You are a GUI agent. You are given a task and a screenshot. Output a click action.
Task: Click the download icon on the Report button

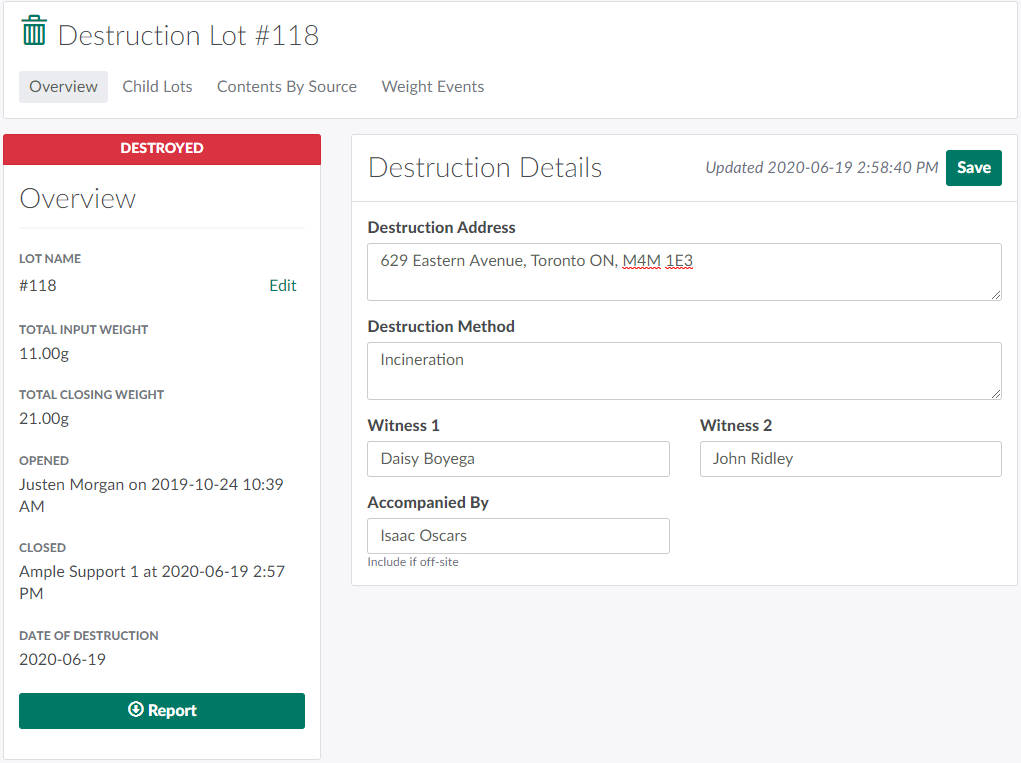point(136,710)
